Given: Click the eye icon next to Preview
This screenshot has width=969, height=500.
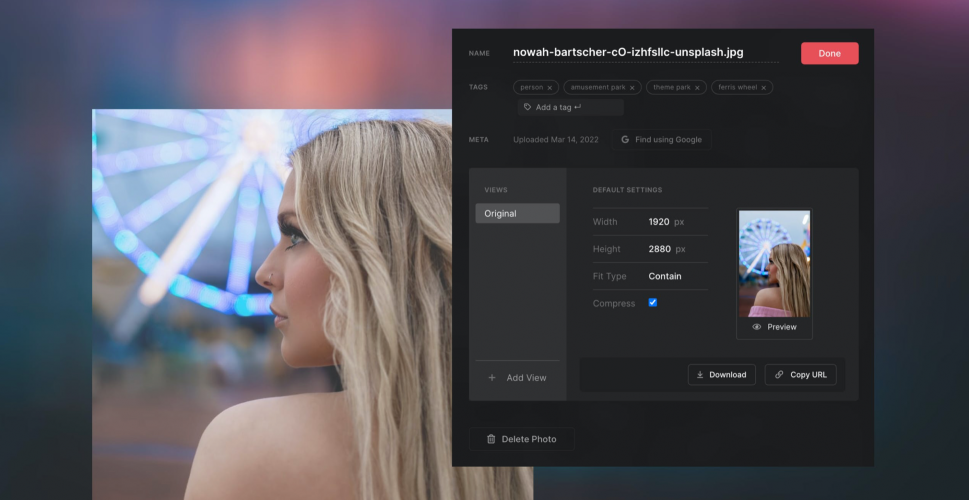Looking at the screenshot, I should coord(756,327).
